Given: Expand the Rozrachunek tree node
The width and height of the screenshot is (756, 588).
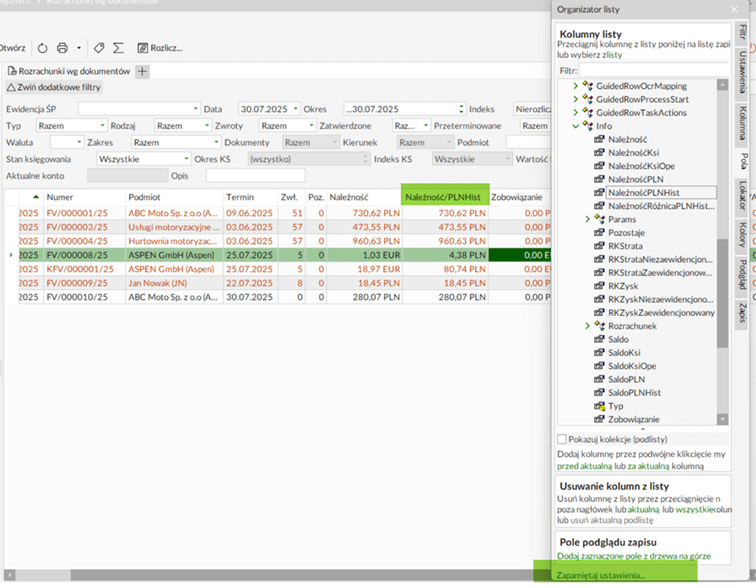Looking at the screenshot, I should [x=587, y=326].
